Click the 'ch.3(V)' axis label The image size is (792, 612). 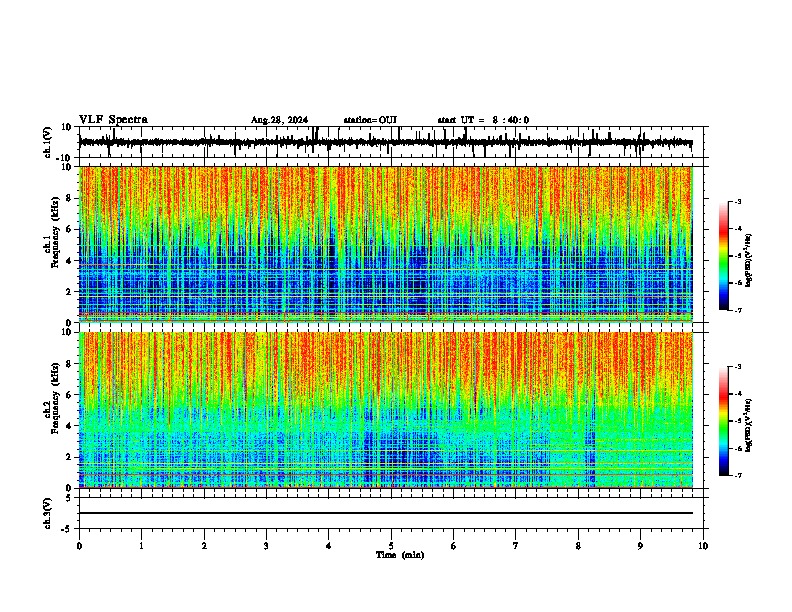(48, 513)
